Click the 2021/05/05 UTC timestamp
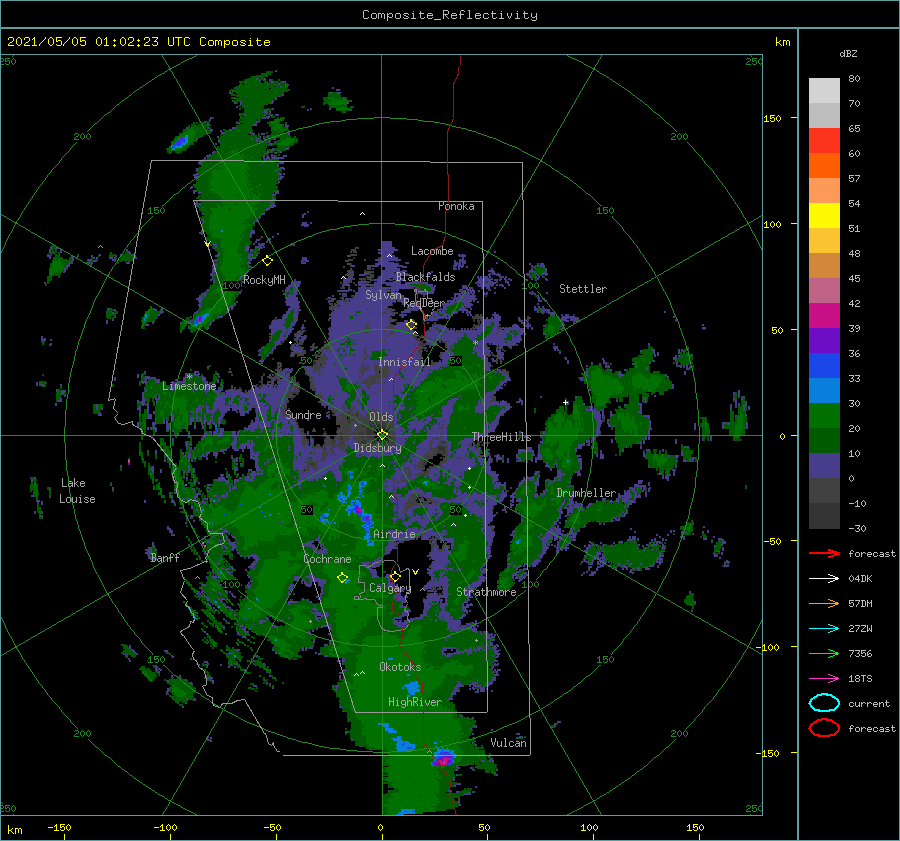The width and height of the screenshot is (900, 841). (138, 42)
